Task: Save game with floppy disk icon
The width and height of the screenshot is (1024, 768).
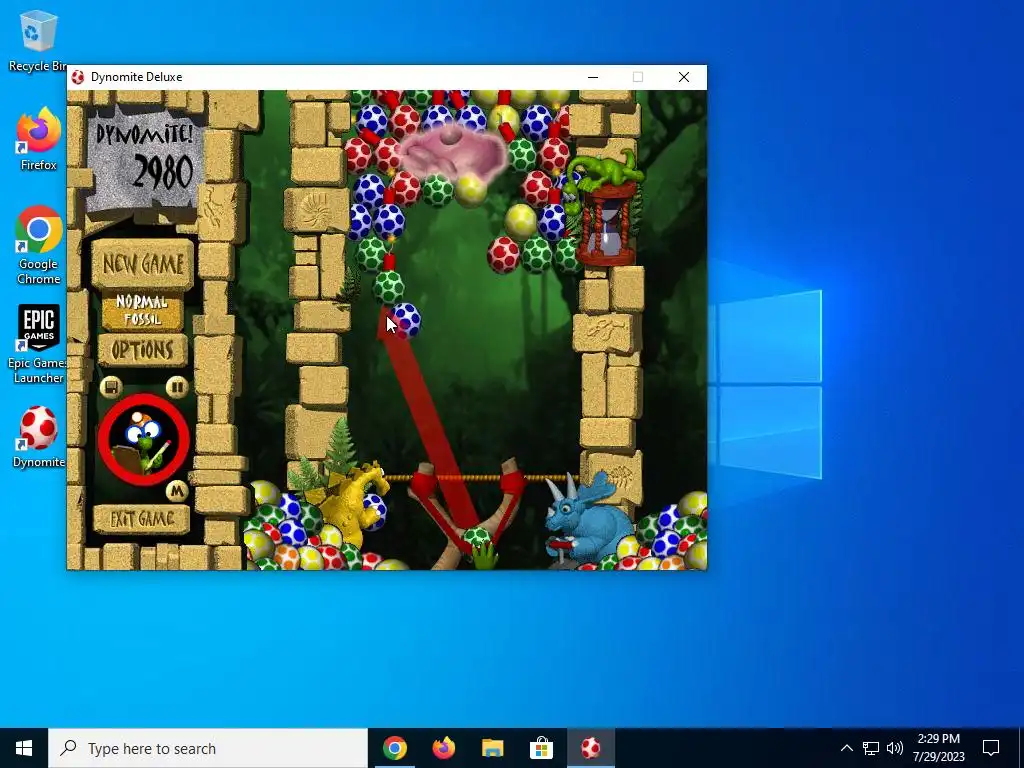Action: (x=111, y=387)
